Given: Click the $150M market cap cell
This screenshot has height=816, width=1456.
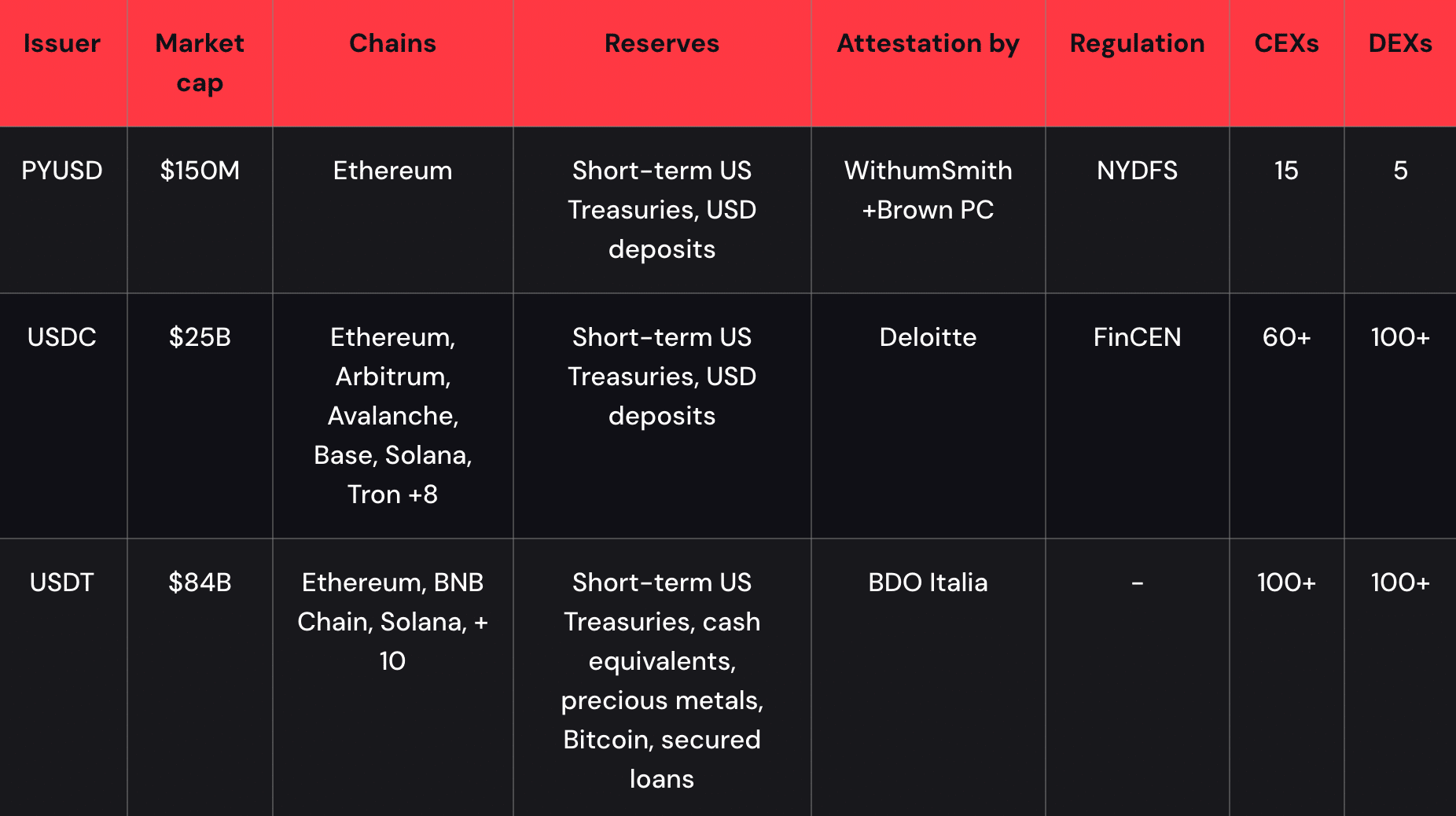Looking at the screenshot, I should [200, 171].
